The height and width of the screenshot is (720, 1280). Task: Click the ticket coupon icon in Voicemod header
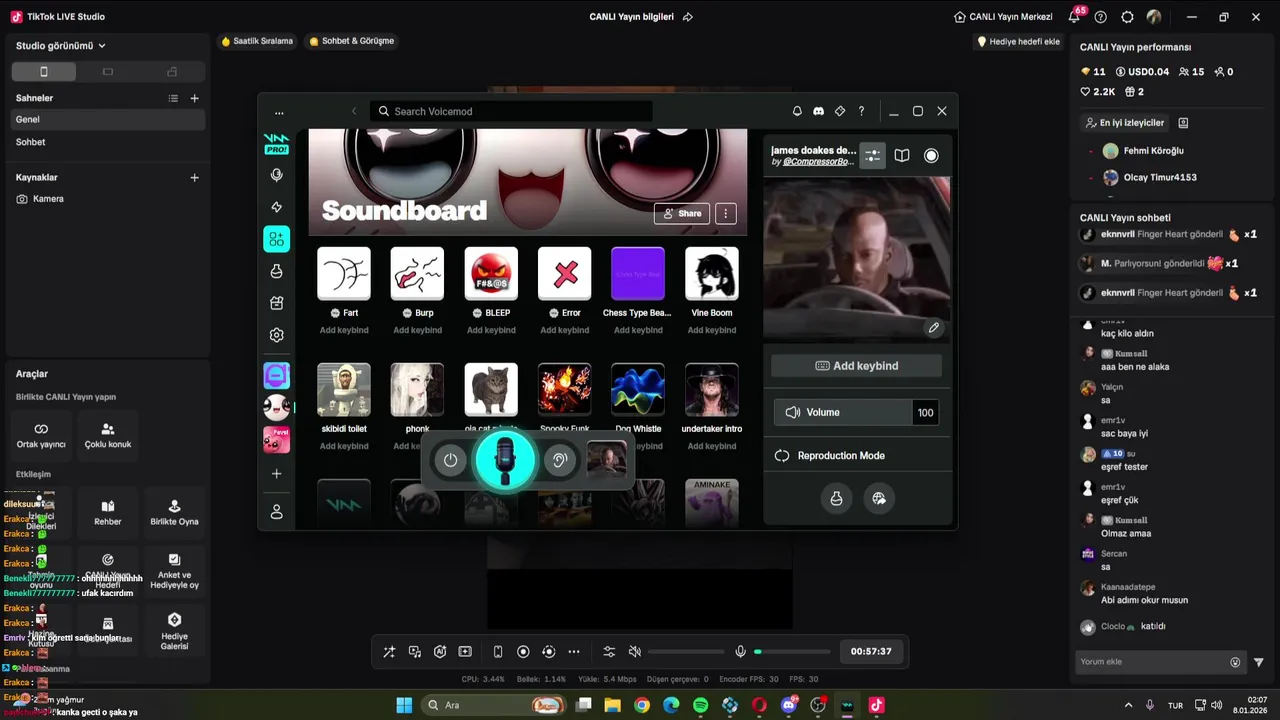click(840, 111)
